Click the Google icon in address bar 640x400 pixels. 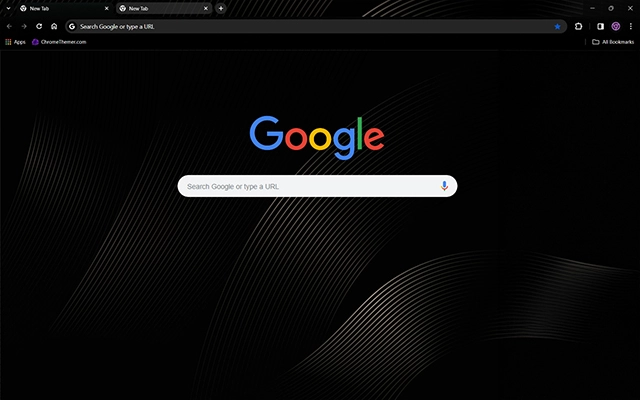[72, 27]
